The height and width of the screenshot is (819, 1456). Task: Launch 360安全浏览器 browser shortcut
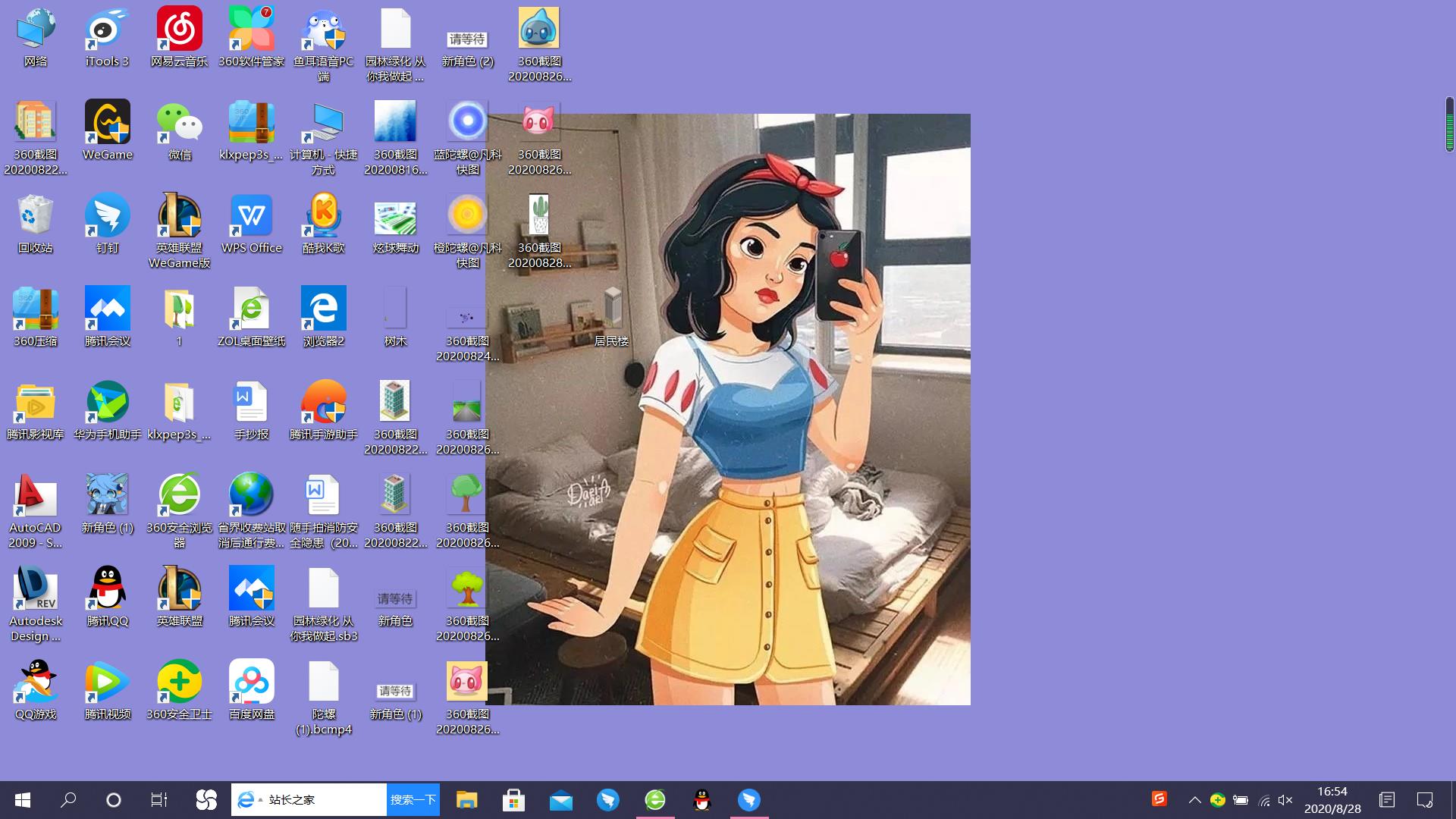coord(180,512)
